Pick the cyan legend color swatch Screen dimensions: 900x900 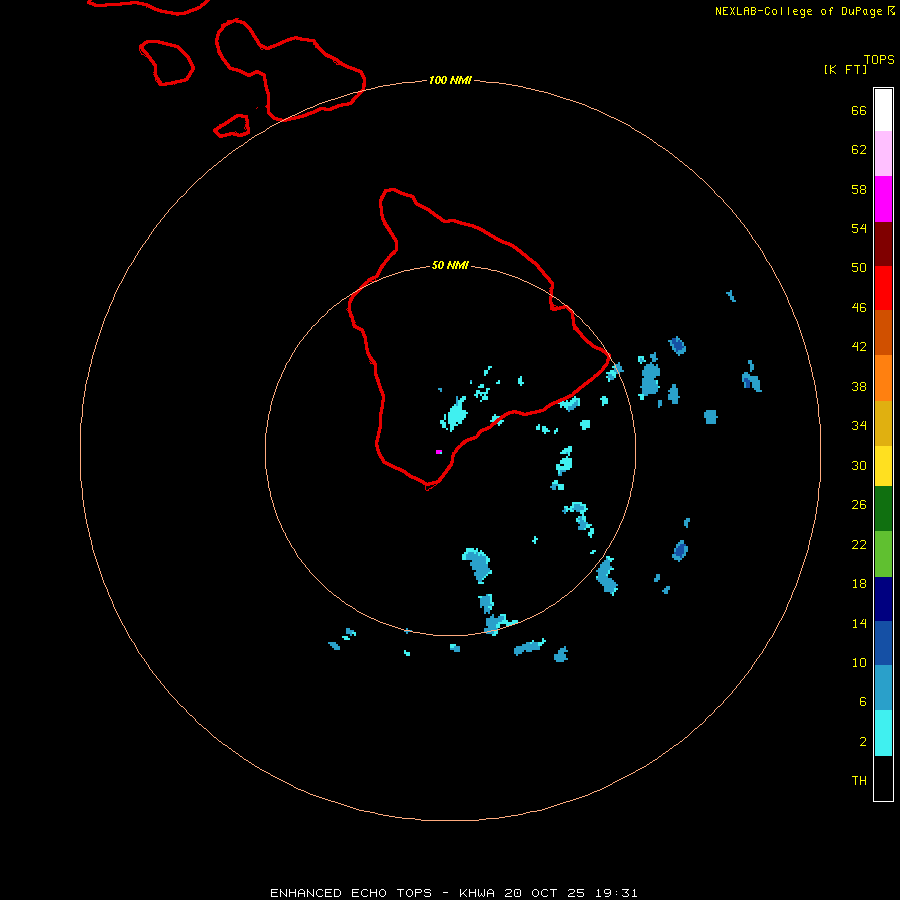[883, 733]
